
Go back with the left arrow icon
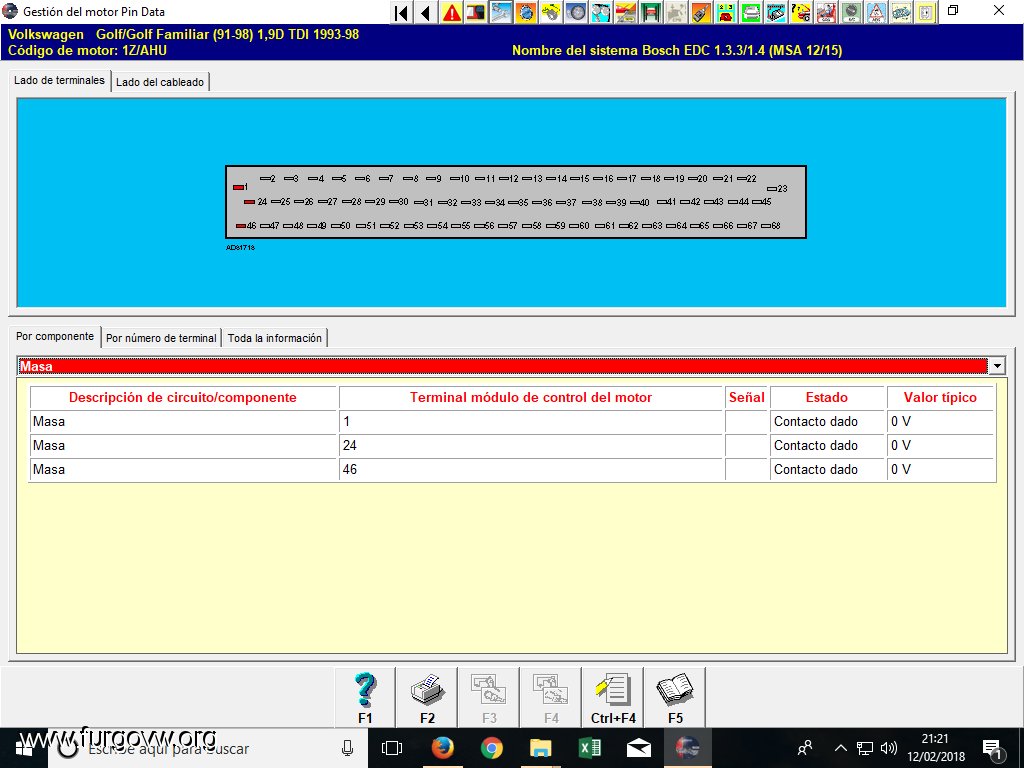[426, 12]
